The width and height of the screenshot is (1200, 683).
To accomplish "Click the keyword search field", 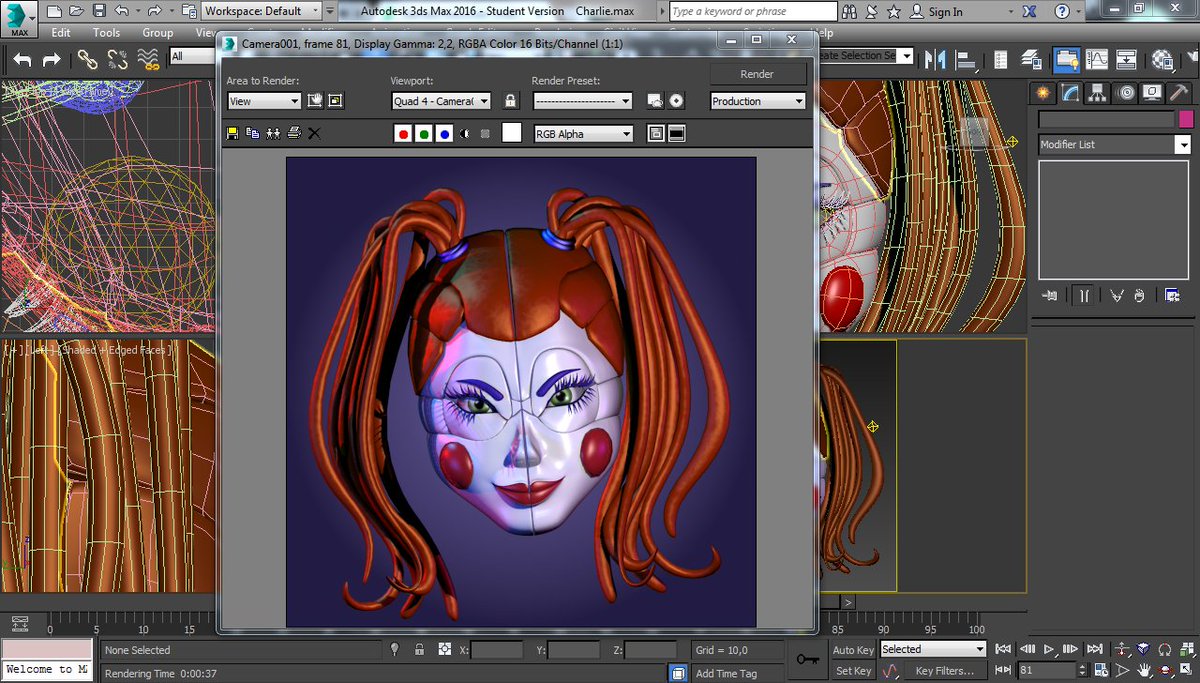I will coord(753,12).
